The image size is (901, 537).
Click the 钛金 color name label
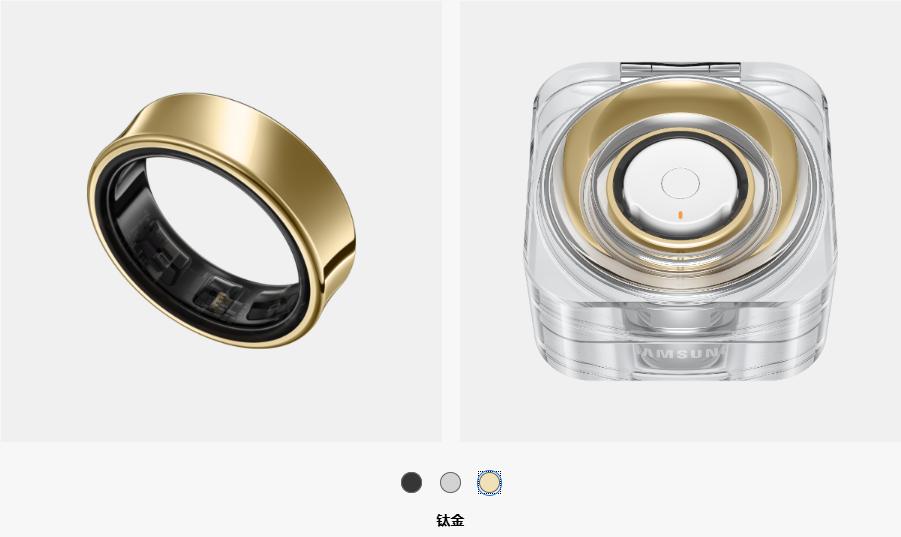(x=450, y=520)
